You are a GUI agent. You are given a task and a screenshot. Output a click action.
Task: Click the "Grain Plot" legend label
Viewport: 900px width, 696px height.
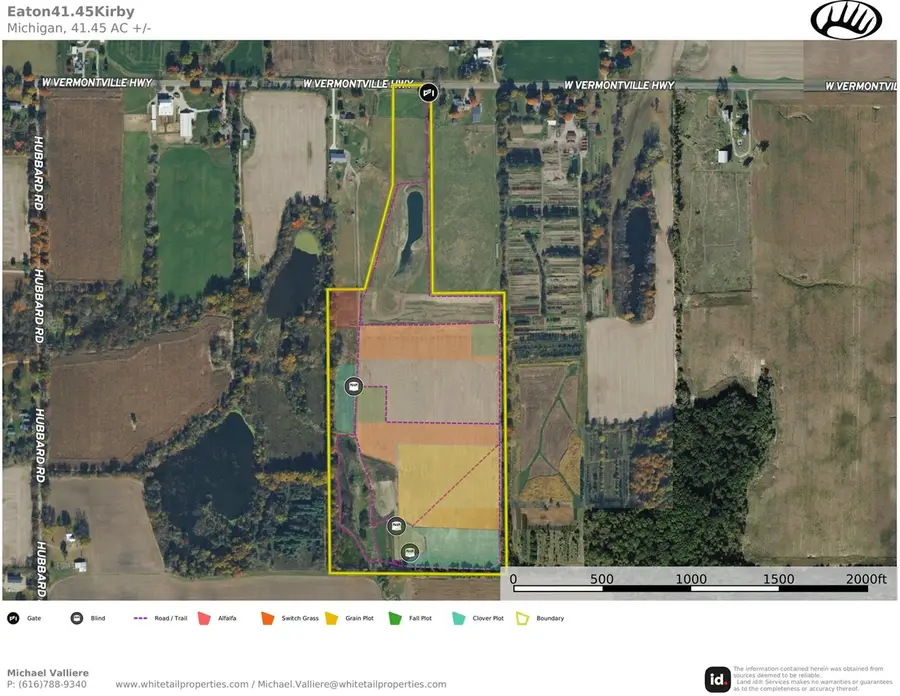[x=360, y=618]
